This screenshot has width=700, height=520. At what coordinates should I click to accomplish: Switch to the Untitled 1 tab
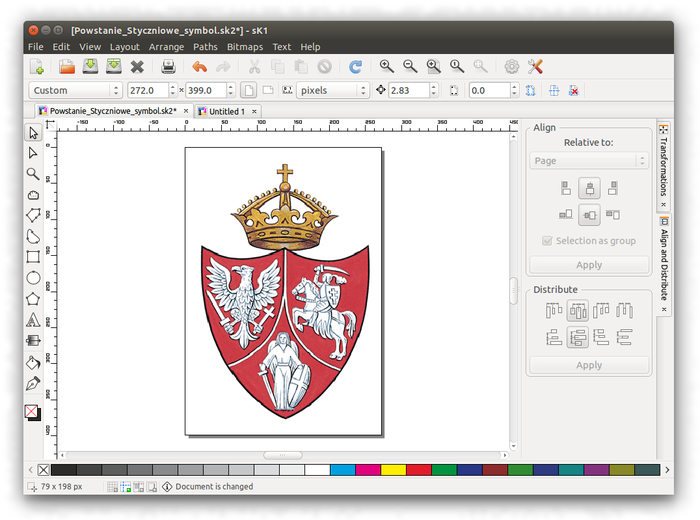click(226, 111)
